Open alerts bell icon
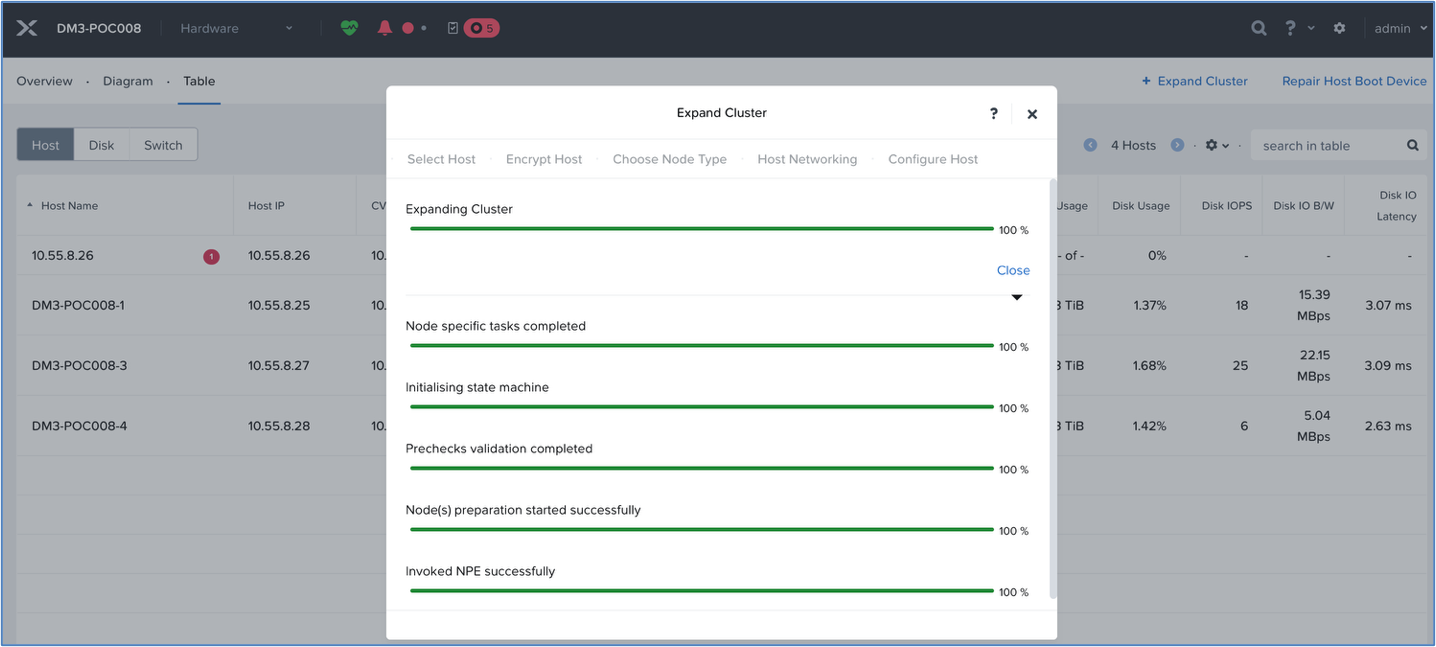This screenshot has width=1436, height=647. pos(385,28)
